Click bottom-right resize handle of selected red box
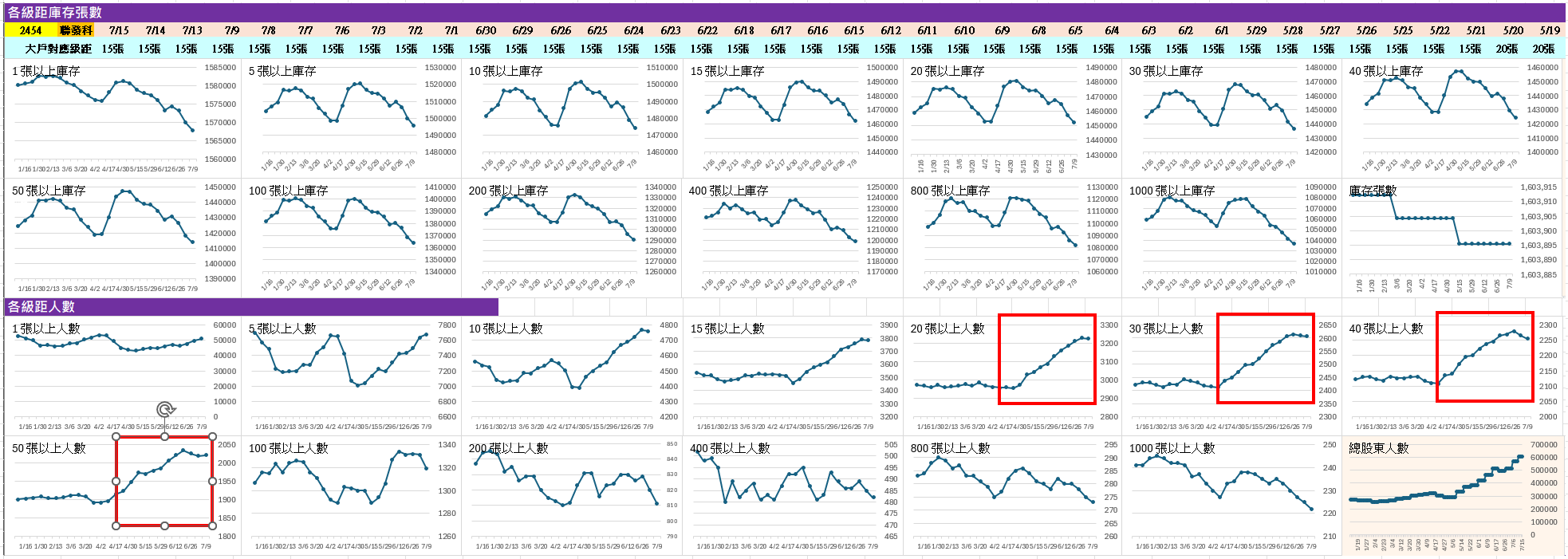 coord(212,526)
